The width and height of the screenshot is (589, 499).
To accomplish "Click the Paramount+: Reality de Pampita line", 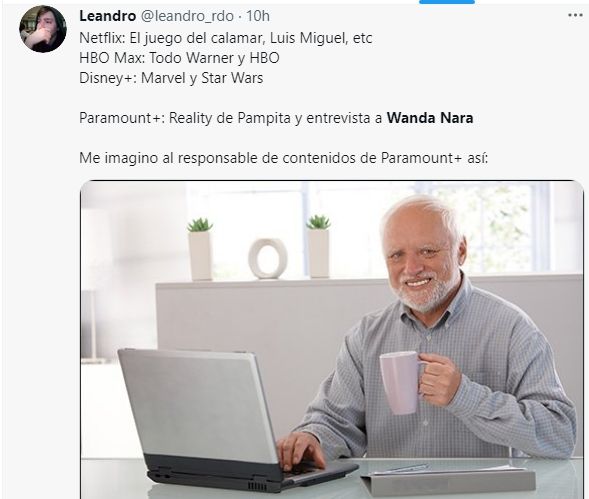I will pyautogui.click(x=276, y=118).
